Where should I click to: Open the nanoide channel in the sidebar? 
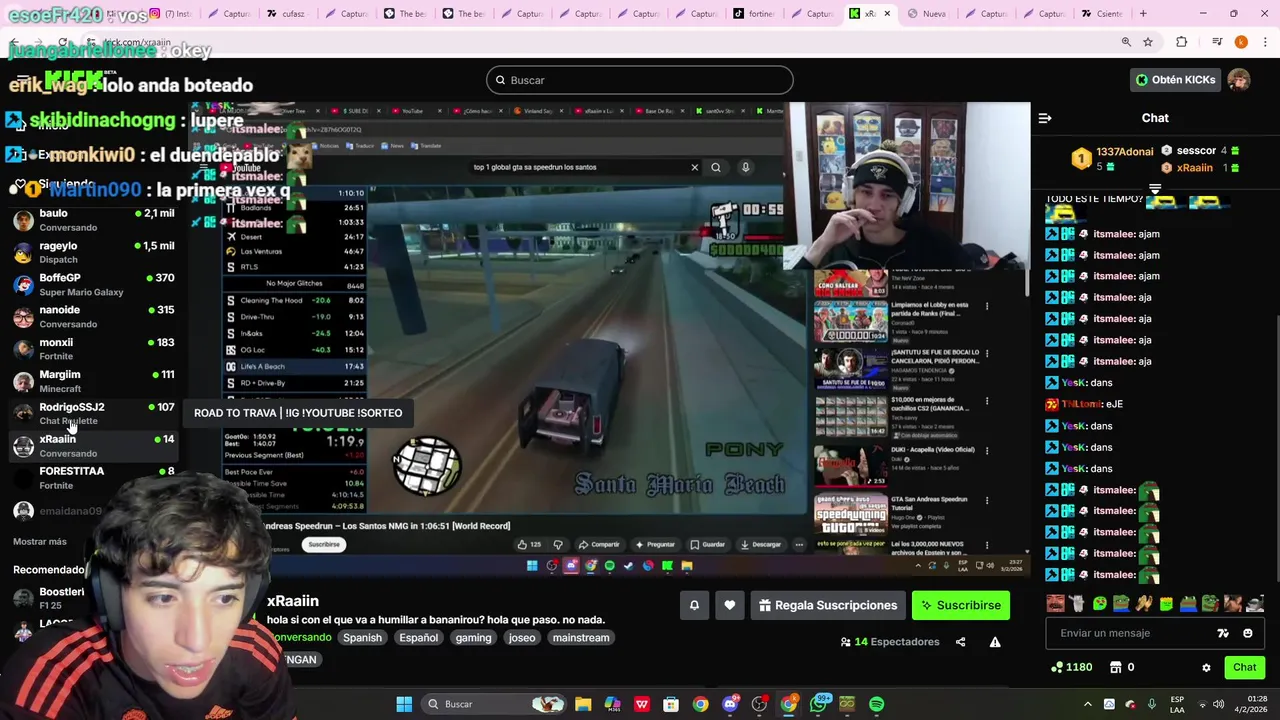93,316
